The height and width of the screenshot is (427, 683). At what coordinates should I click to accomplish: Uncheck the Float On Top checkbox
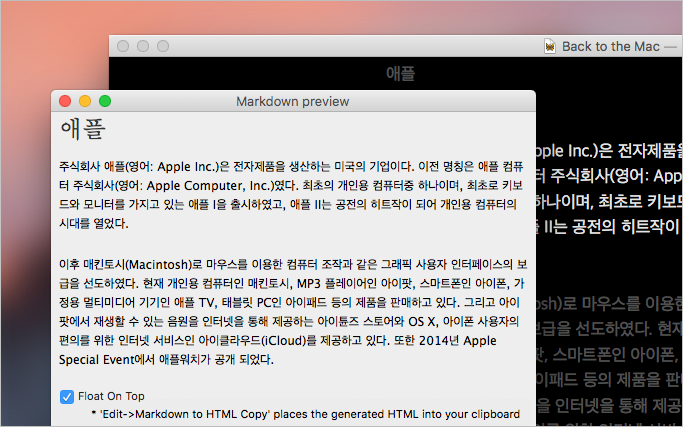[67, 396]
